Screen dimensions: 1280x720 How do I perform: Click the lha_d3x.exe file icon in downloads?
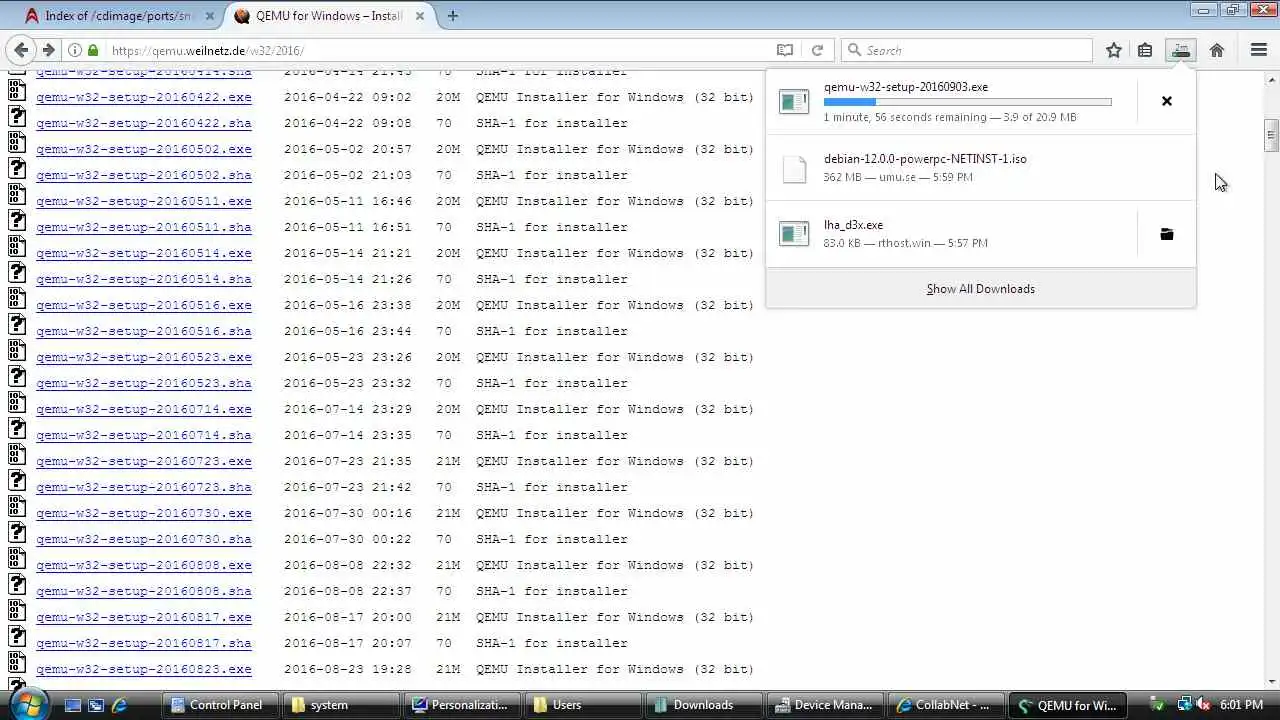pos(794,234)
